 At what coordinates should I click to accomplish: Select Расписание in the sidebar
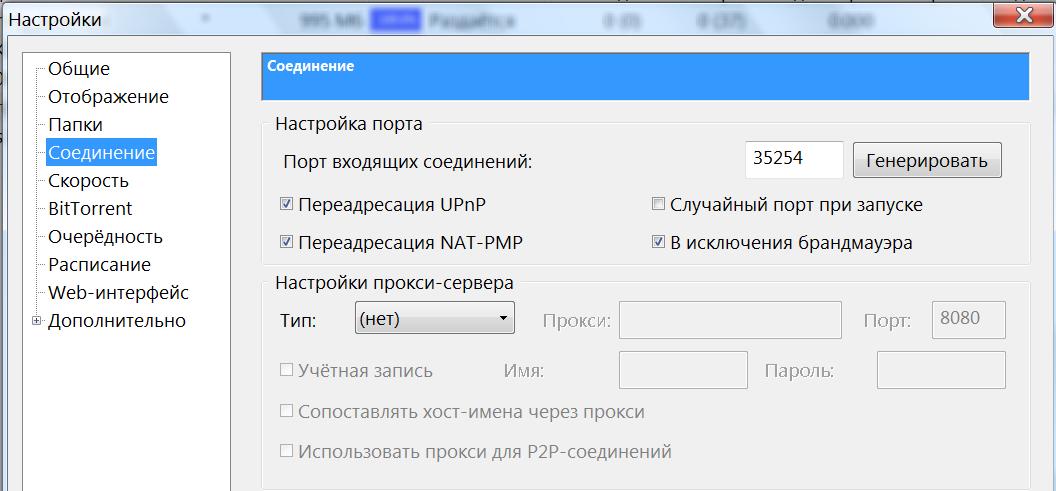coord(99,265)
